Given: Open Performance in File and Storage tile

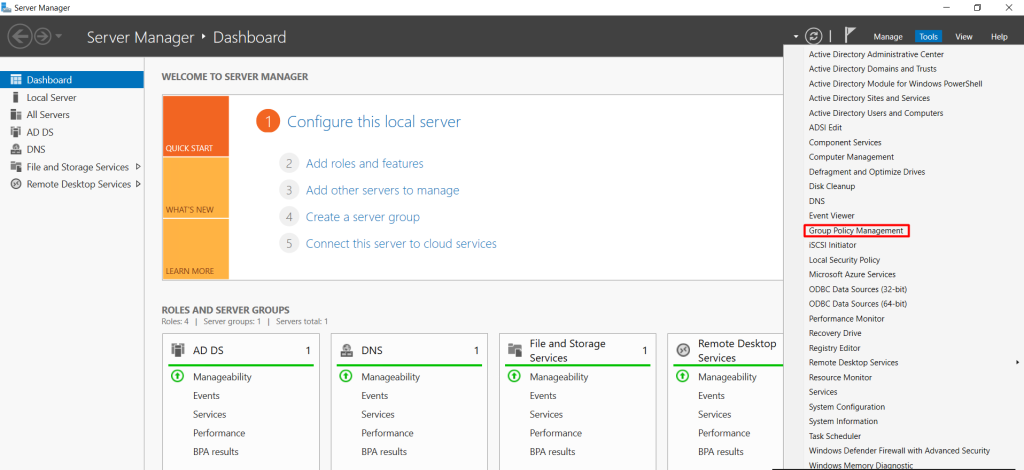Looking at the screenshot, I should (x=556, y=433).
